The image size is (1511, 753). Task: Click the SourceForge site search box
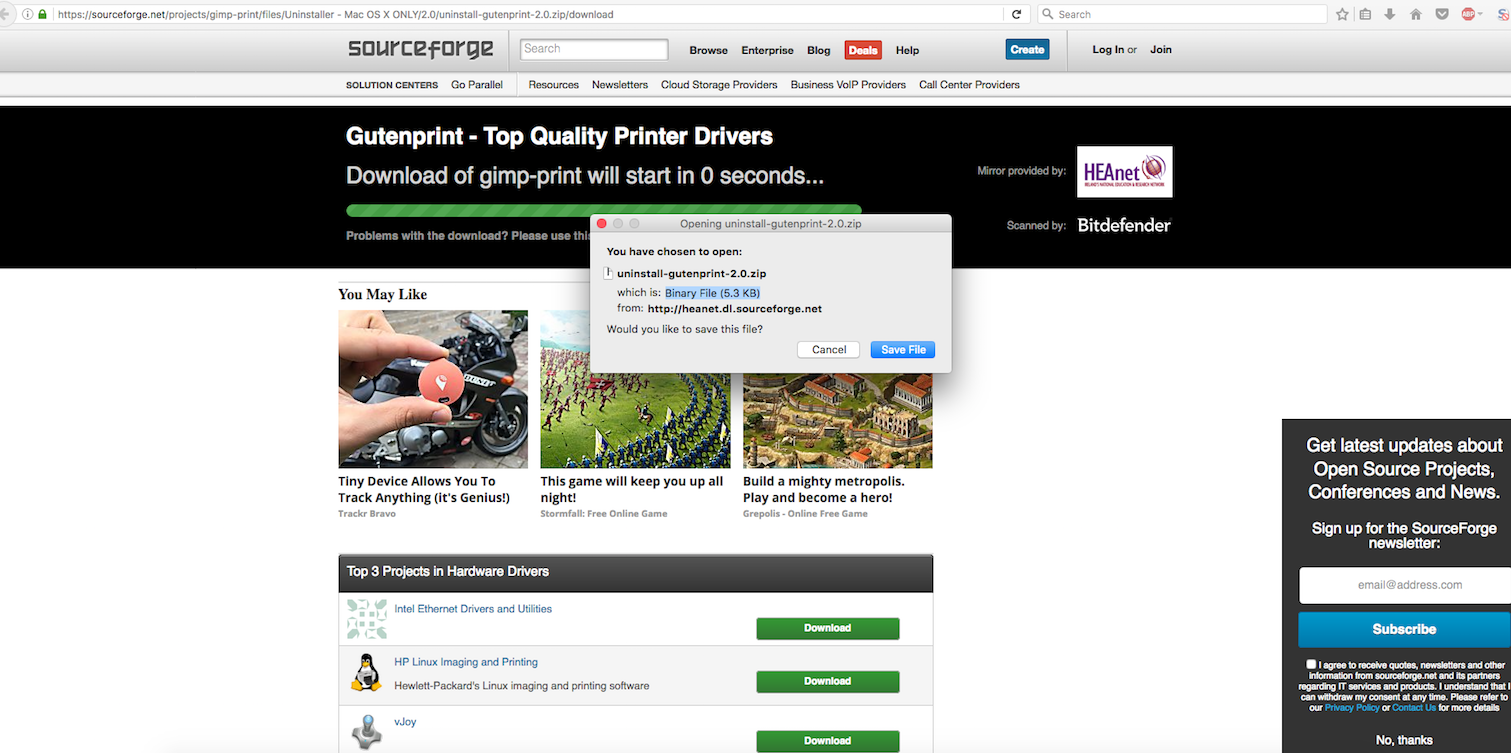[x=594, y=49]
